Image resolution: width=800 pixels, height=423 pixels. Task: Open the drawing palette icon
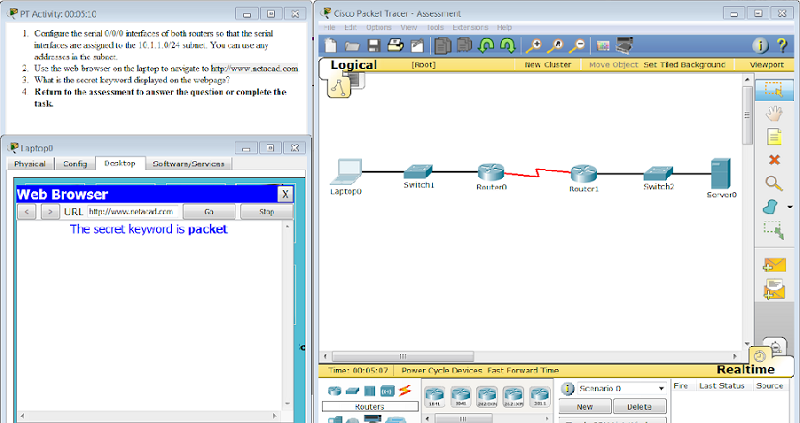(603, 46)
